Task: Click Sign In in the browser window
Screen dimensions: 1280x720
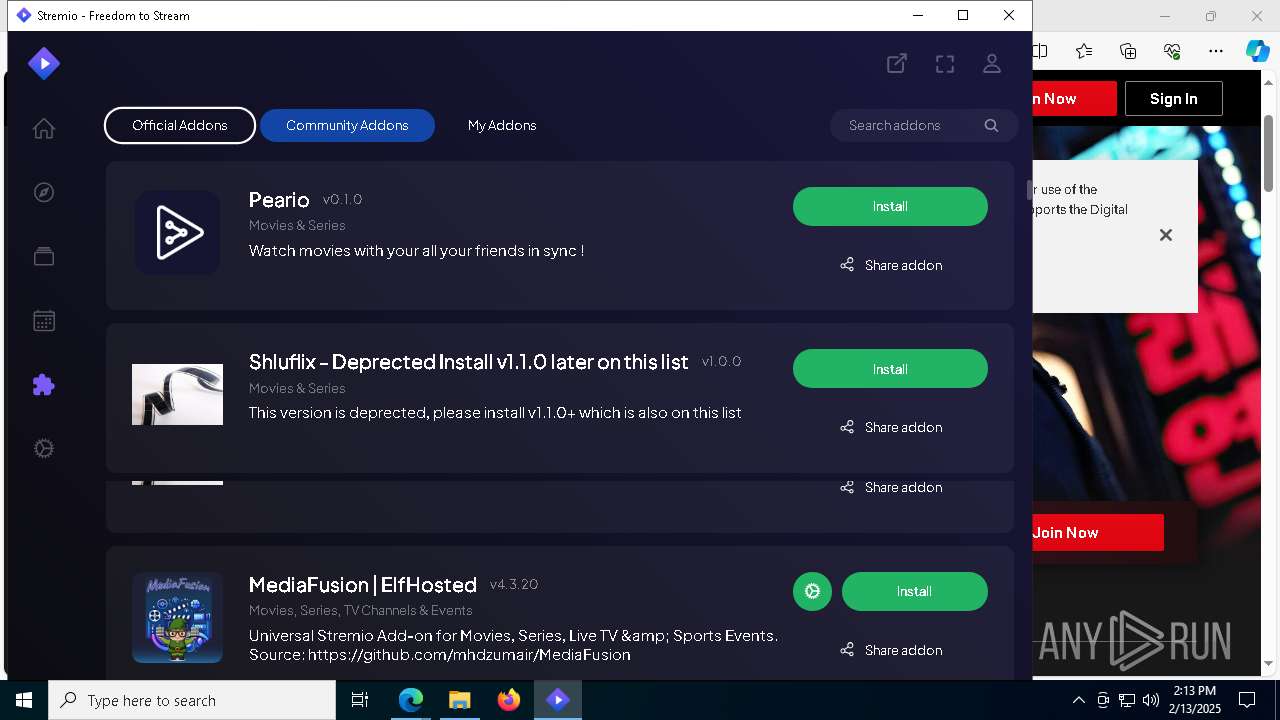Action: (1173, 98)
